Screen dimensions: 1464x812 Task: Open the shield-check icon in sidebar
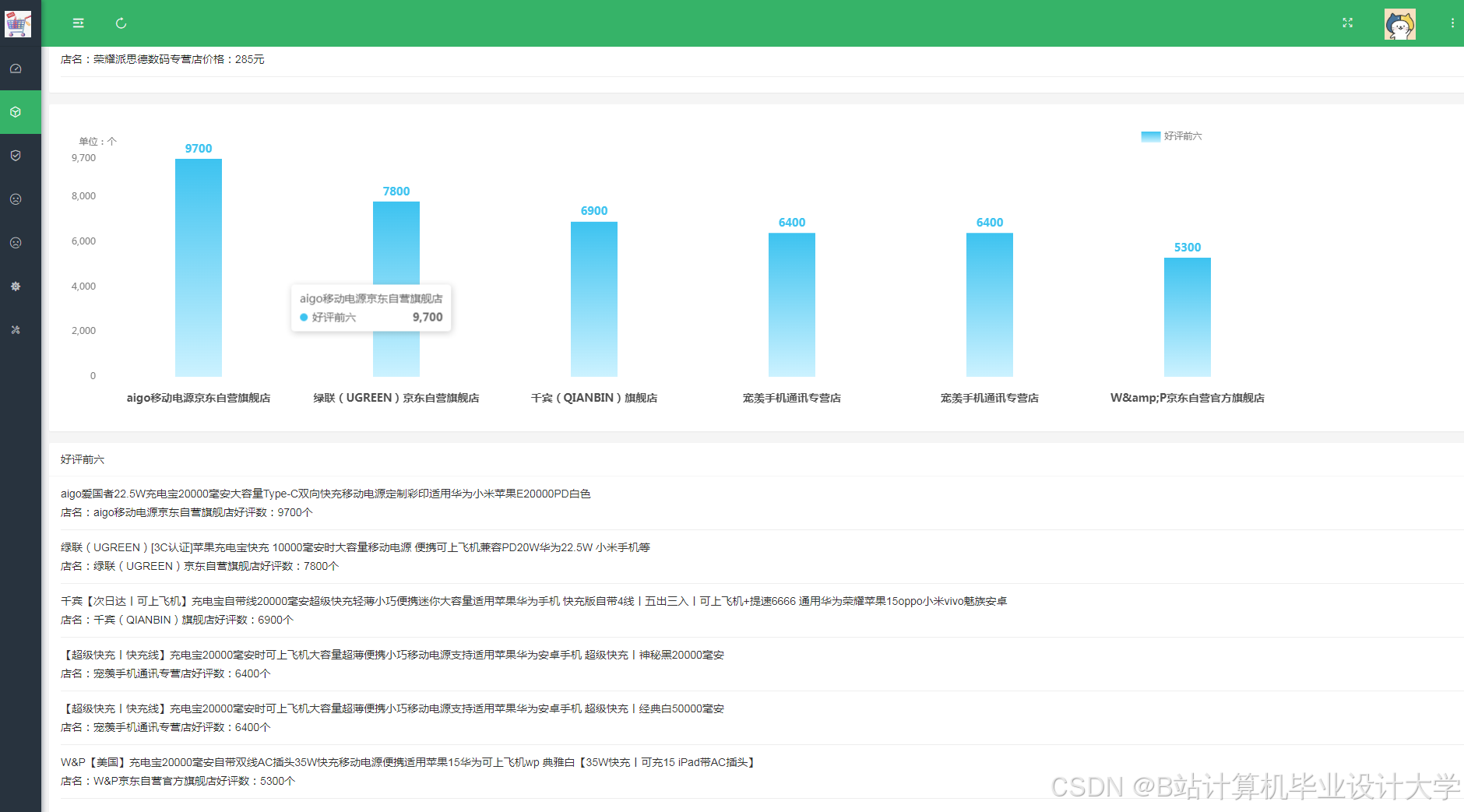coord(16,156)
